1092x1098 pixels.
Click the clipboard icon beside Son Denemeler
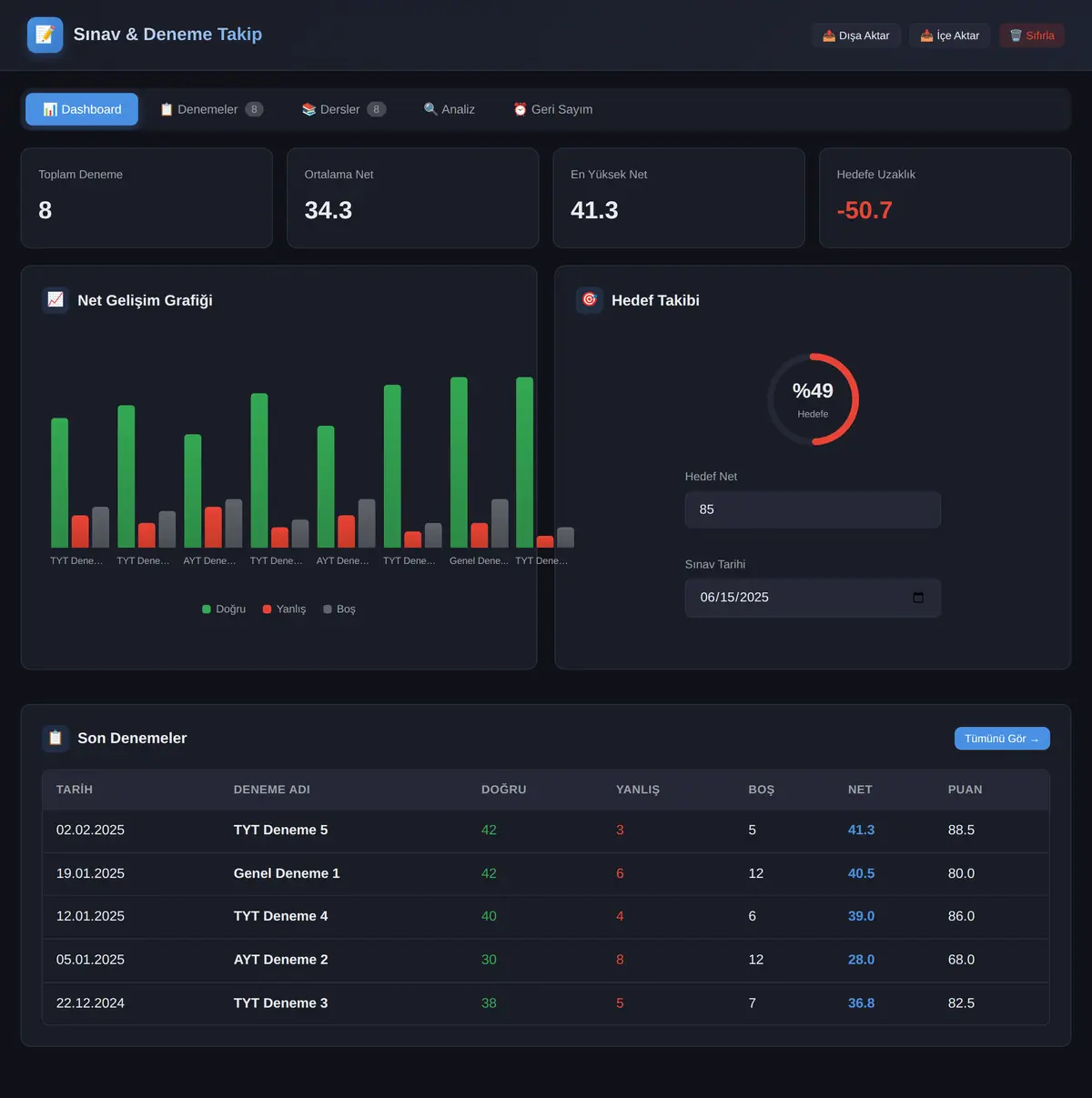pos(56,738)
